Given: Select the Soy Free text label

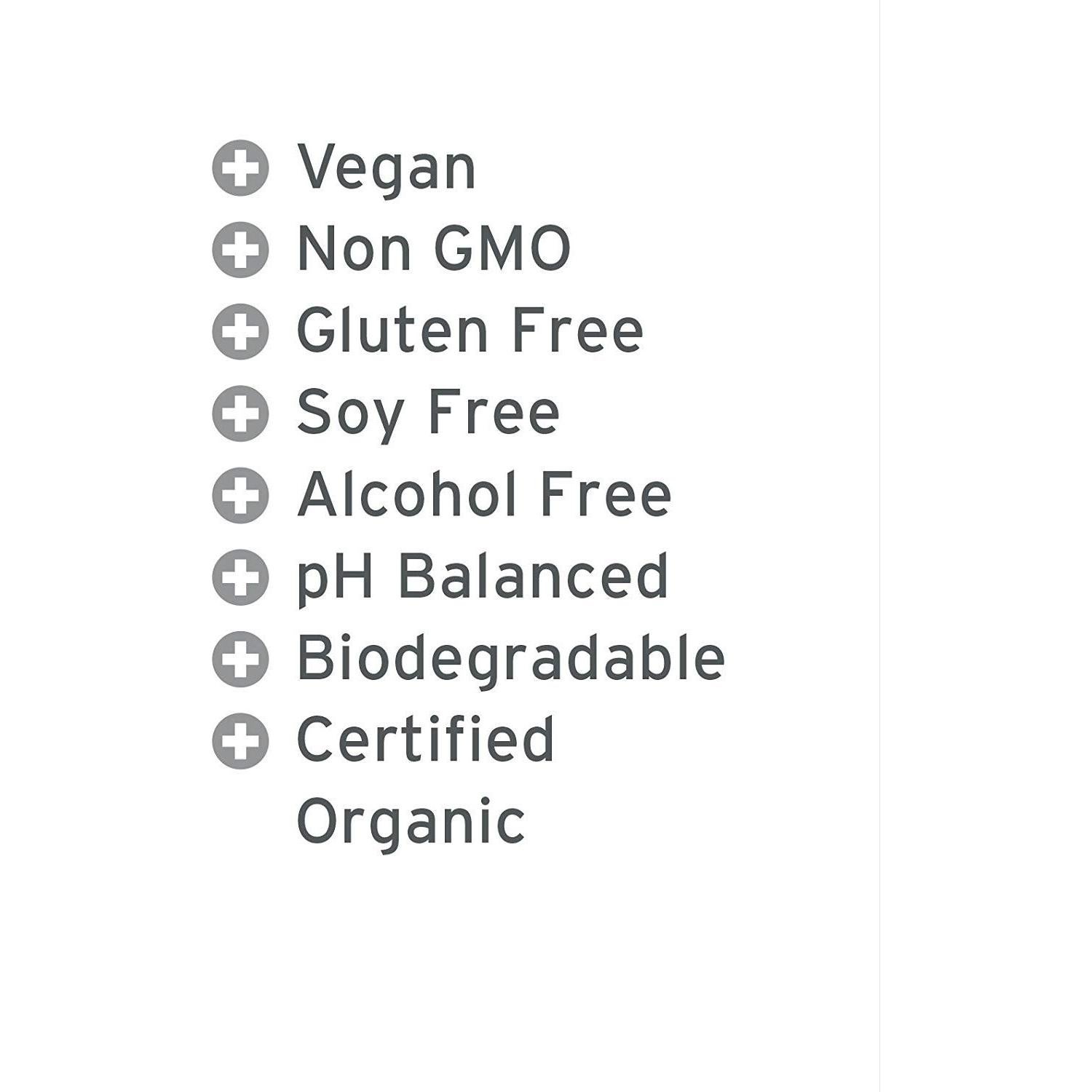Looking at the screenshot, I should (x=428, y=414).
